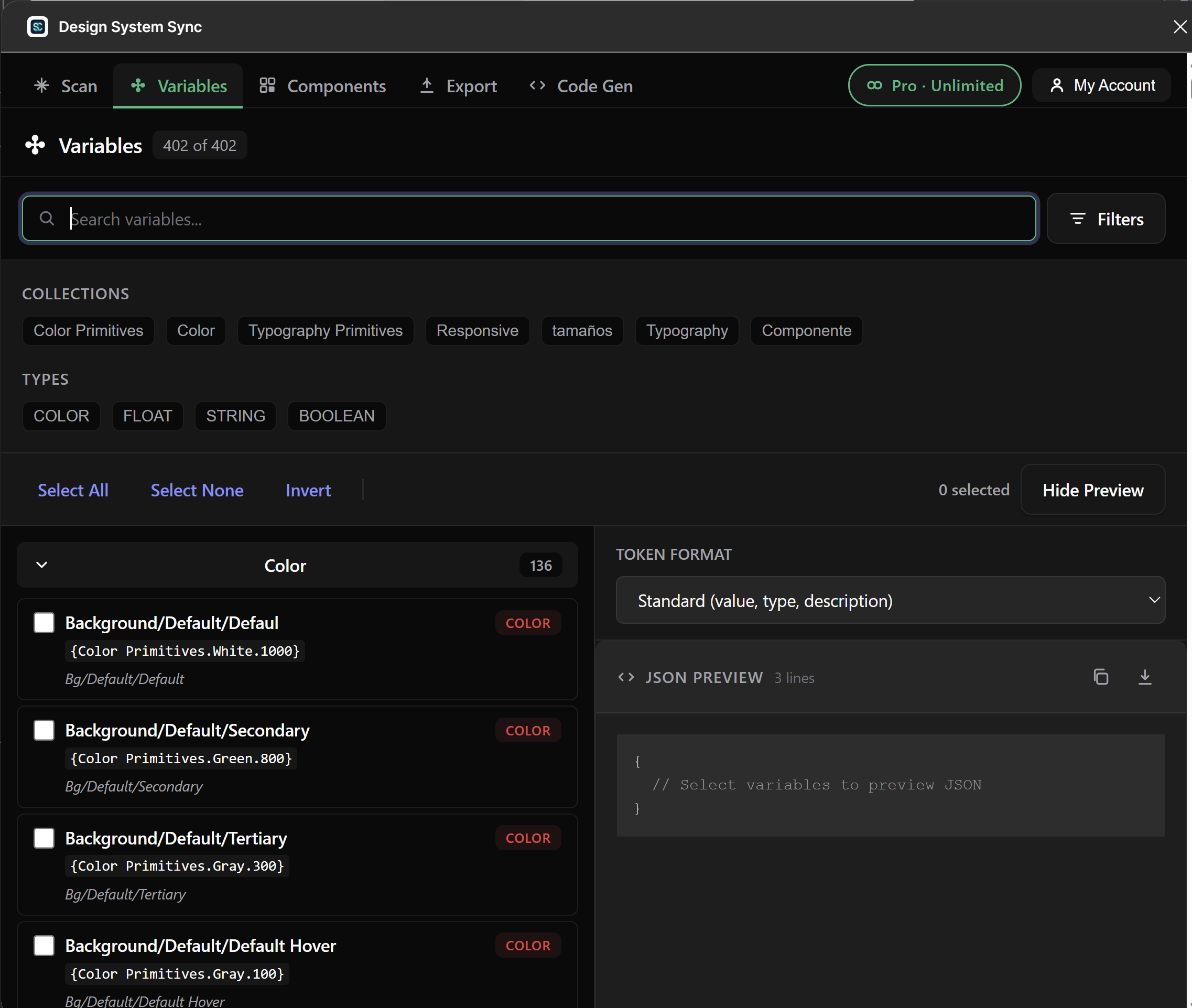Click {Color Primitives.Gray.100} value
Screen dimensions: 1192x1008
pyautogui.click(x=177, y=974)
